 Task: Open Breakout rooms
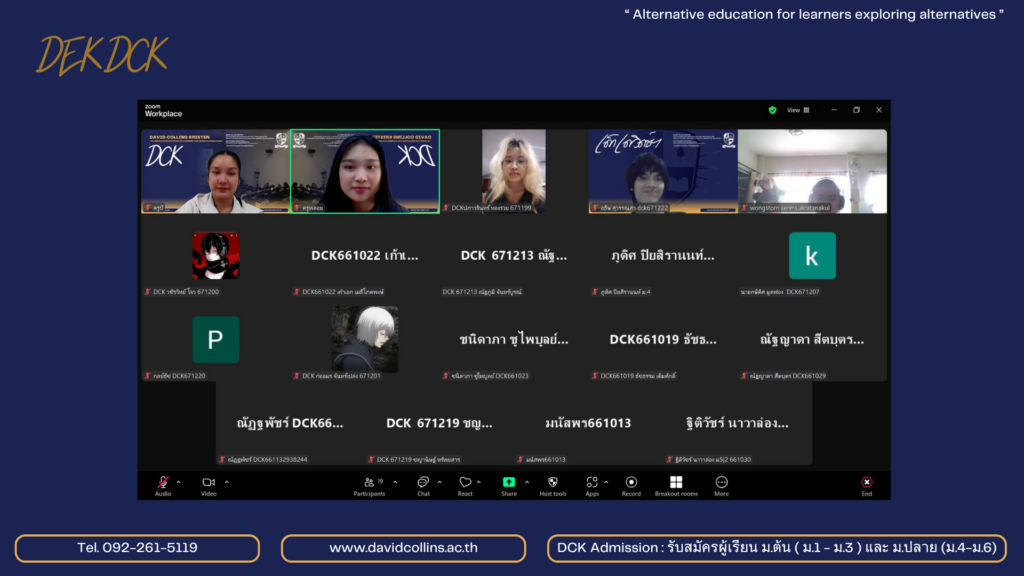tap(676, 483)
